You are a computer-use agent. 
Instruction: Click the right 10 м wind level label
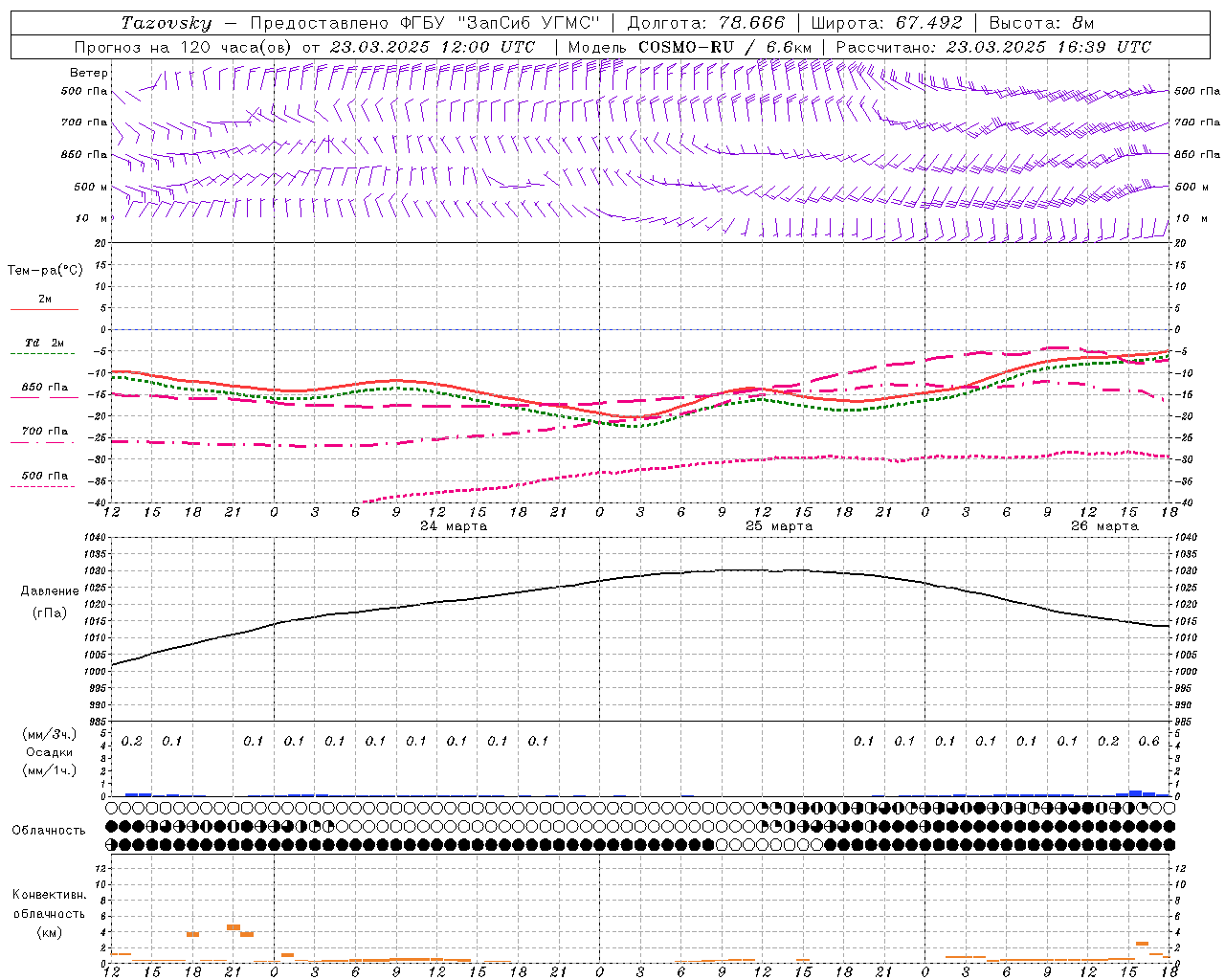click(x=1191, y=218)
